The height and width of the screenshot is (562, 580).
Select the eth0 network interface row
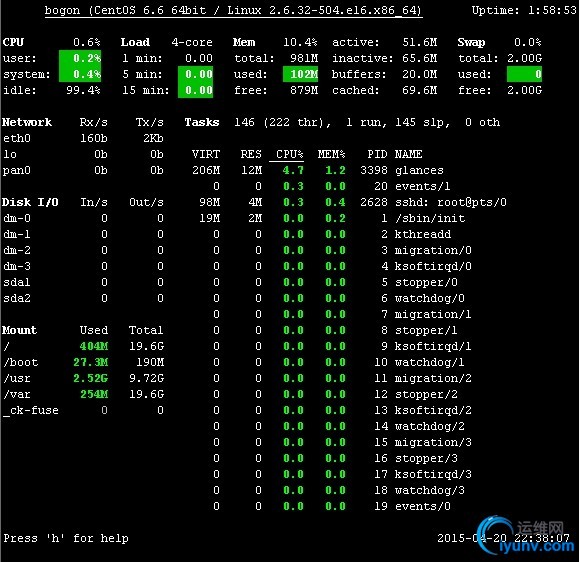83,138
